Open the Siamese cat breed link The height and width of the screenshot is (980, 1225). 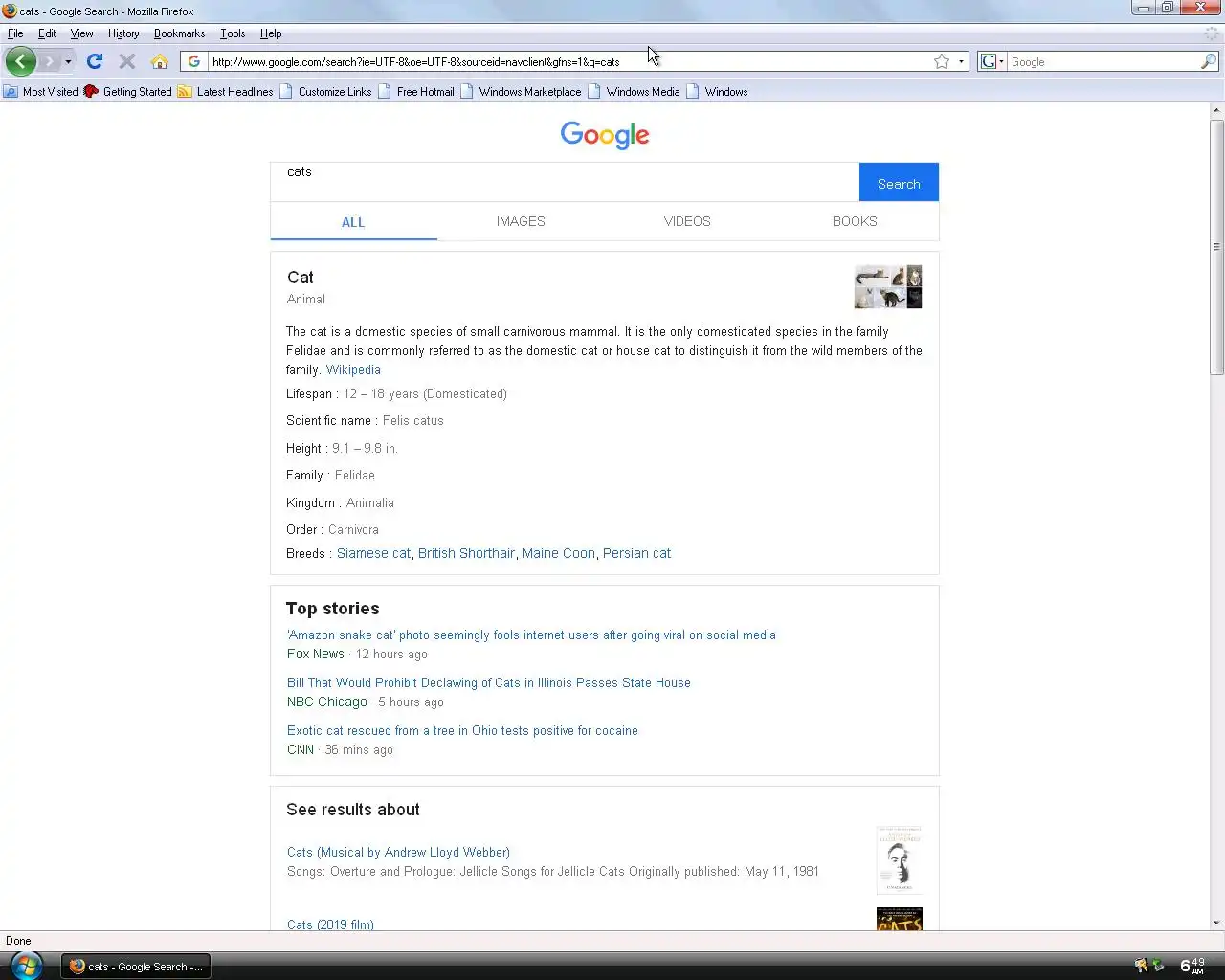(x=373, y=553)
